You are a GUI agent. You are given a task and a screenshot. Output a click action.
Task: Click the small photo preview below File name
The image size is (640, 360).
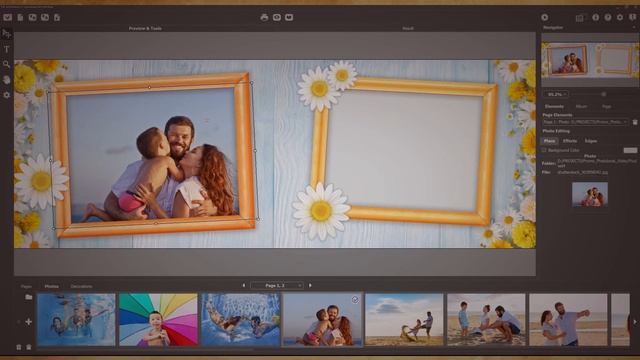click(x=590, y=194)
